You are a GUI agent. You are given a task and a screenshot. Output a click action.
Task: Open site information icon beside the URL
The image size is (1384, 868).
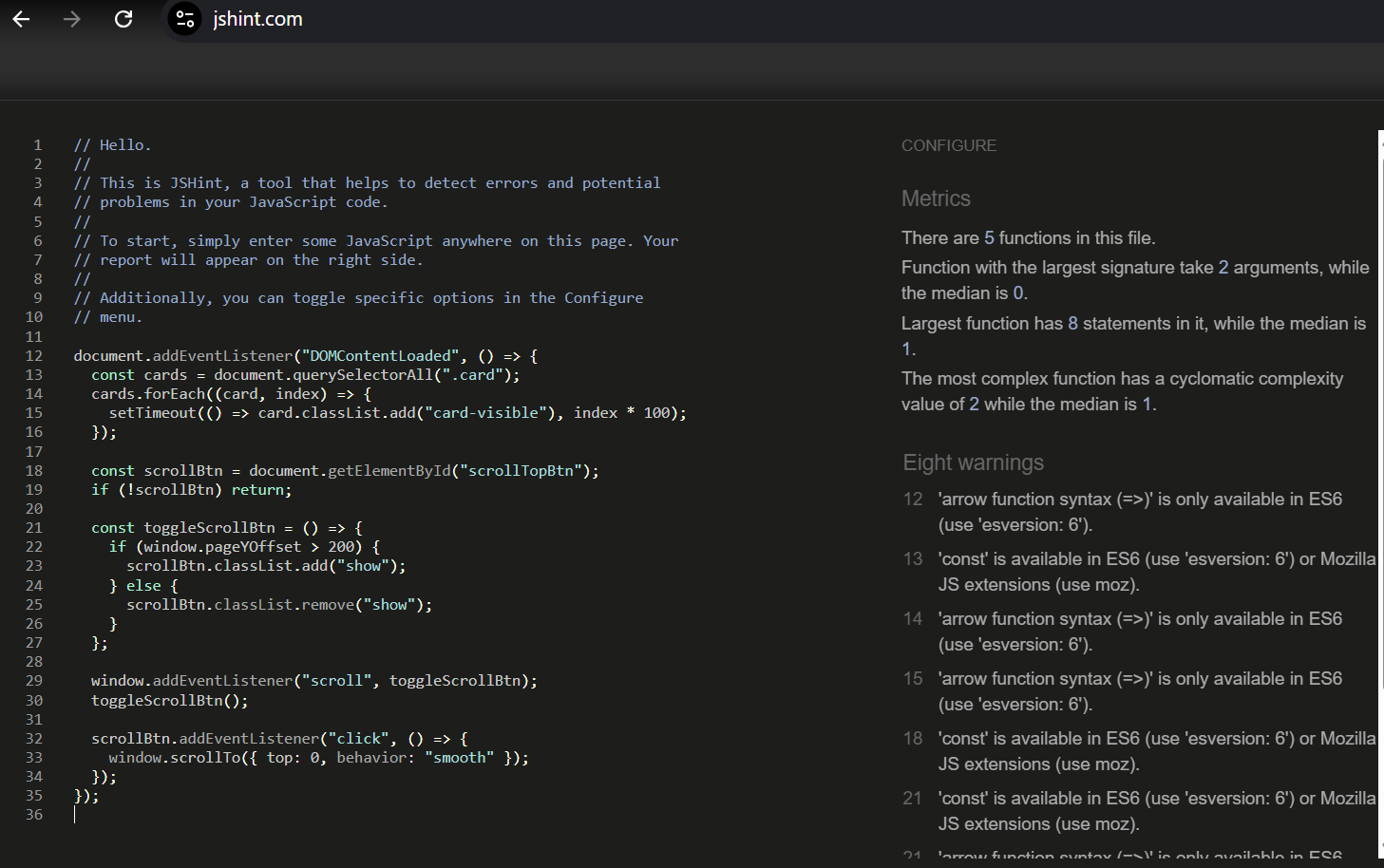(x=185, y=19)
